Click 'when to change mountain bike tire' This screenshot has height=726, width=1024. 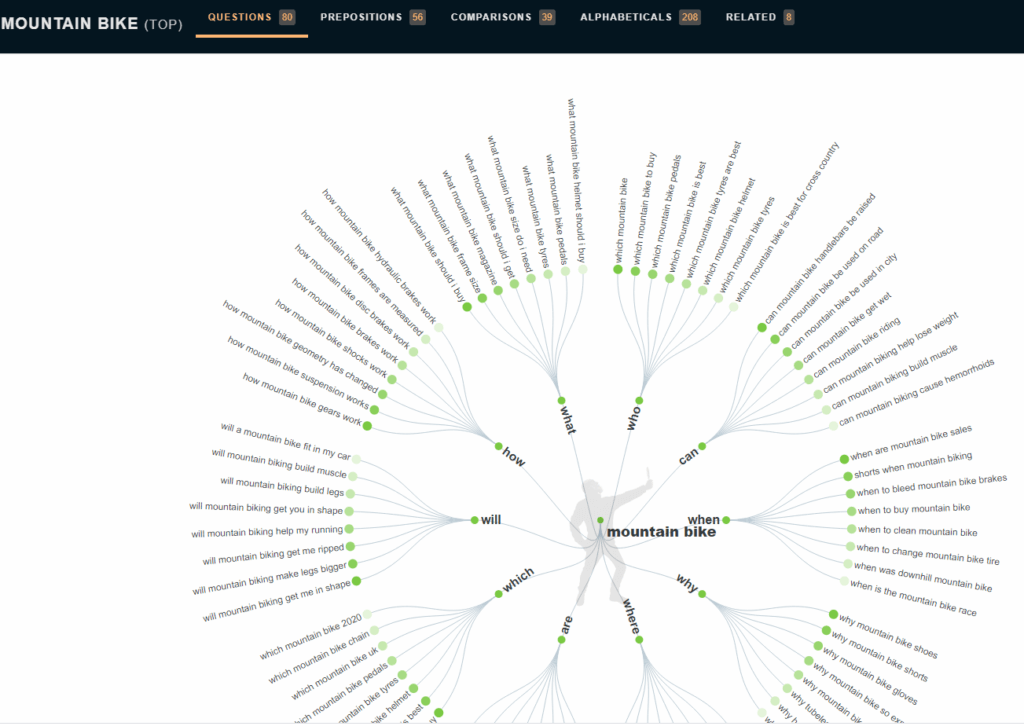click(x=928, y=554)
